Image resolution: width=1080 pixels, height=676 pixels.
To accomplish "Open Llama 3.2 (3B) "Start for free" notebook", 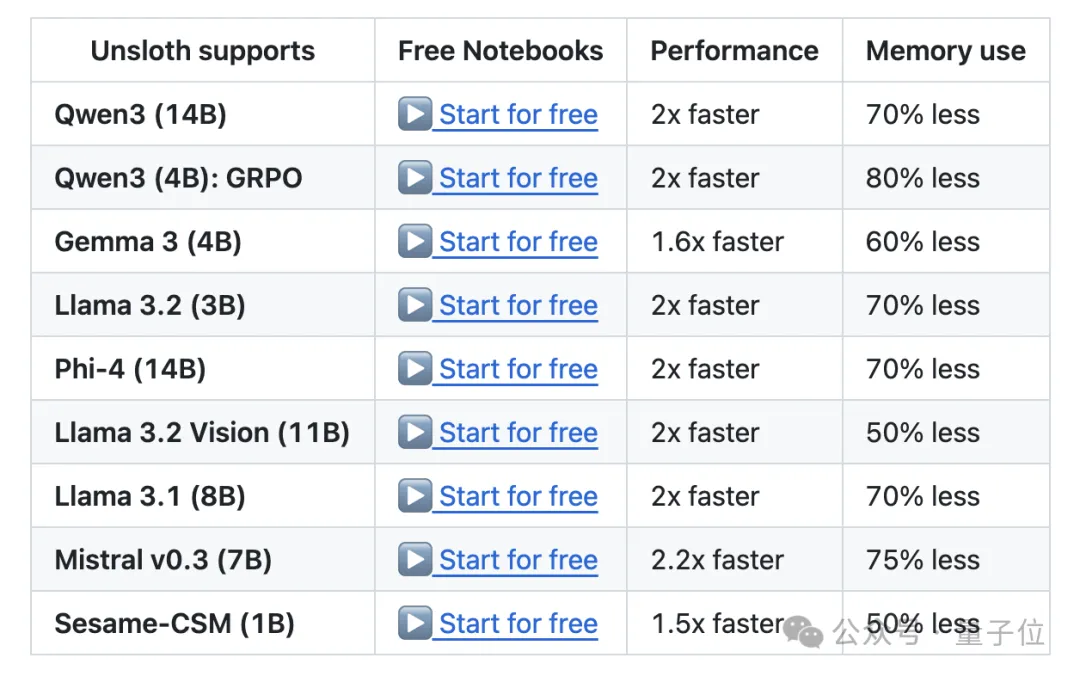I will (518, 306).
